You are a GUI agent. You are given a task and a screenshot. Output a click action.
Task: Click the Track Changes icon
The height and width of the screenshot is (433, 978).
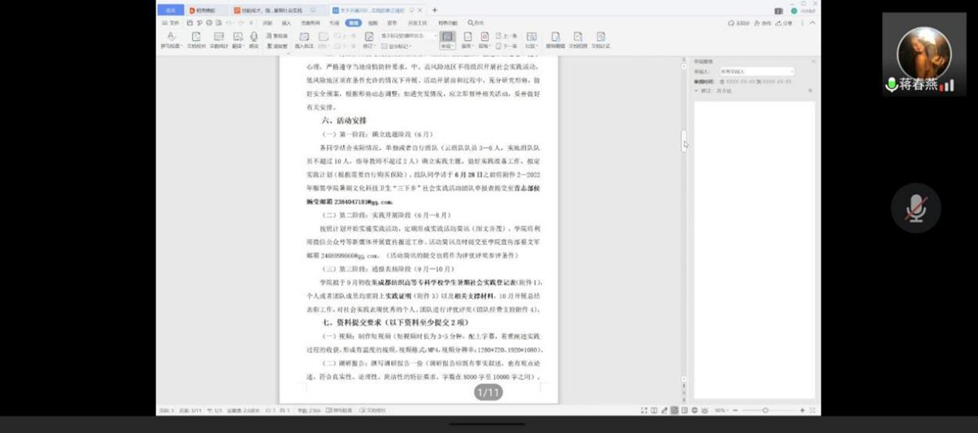point(370,38)
